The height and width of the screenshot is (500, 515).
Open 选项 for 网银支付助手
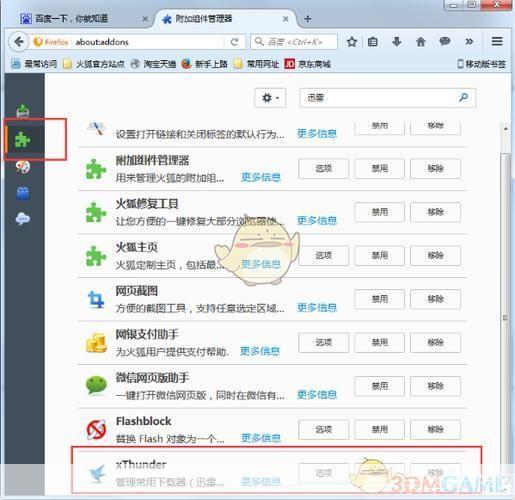323,342
